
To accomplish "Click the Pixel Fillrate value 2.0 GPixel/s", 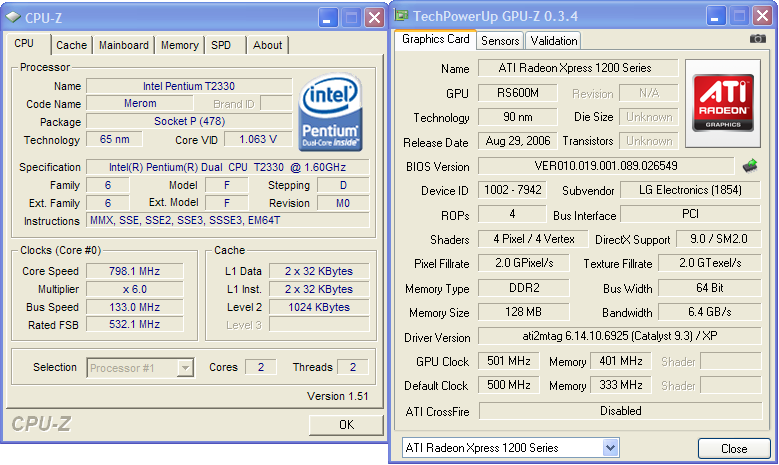I will (524, 263).
